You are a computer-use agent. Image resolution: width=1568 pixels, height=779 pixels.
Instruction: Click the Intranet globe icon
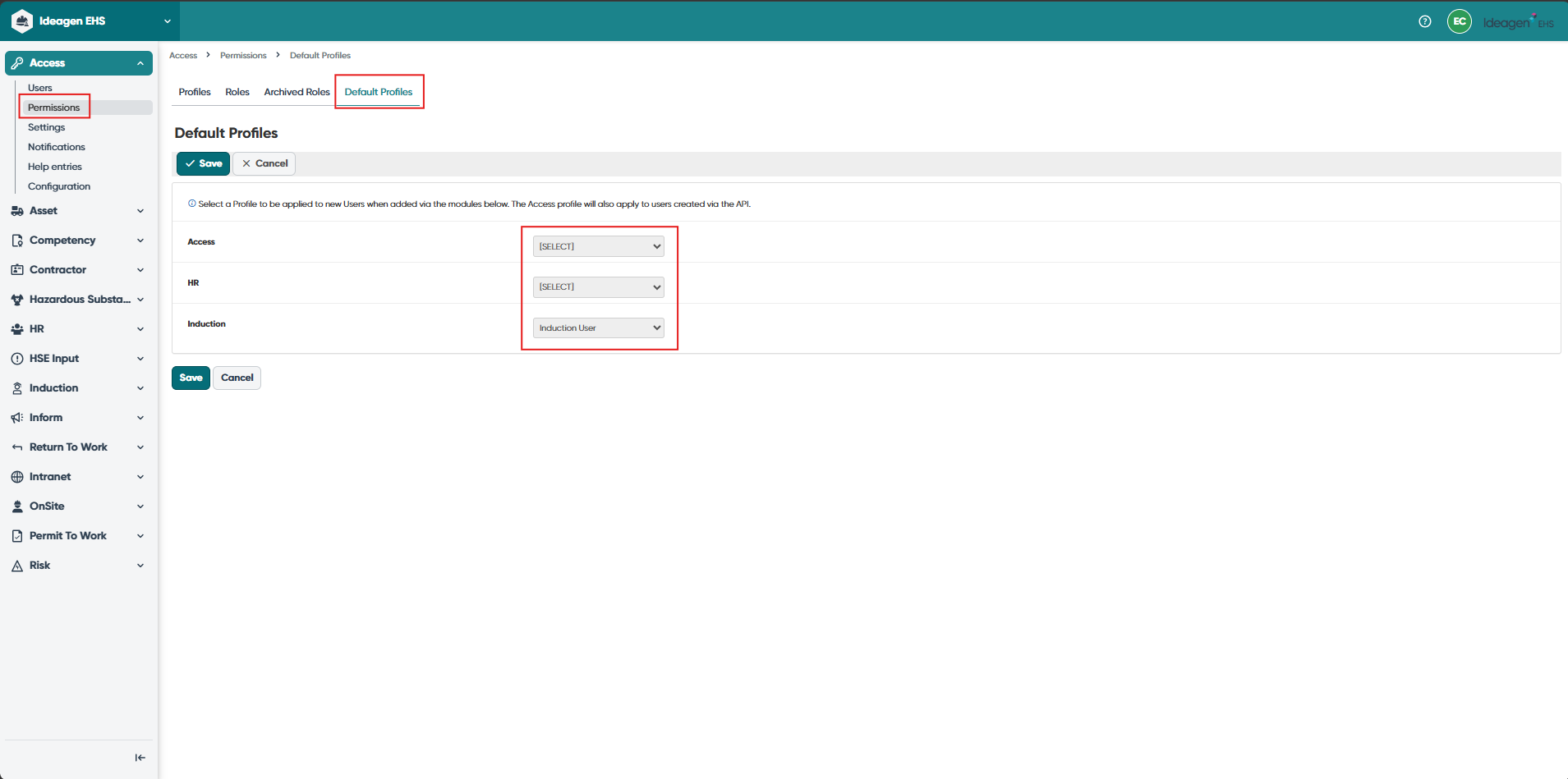[x=17, y=477]
